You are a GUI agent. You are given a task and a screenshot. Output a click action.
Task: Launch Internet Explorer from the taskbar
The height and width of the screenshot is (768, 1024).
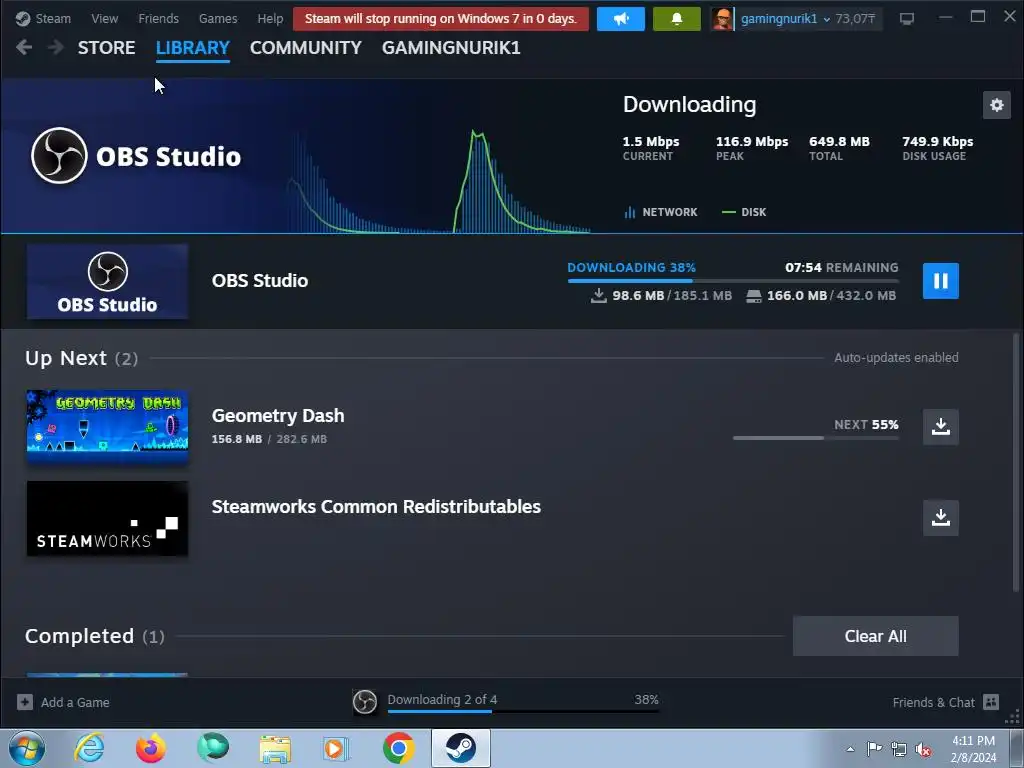tap(89, 748)
